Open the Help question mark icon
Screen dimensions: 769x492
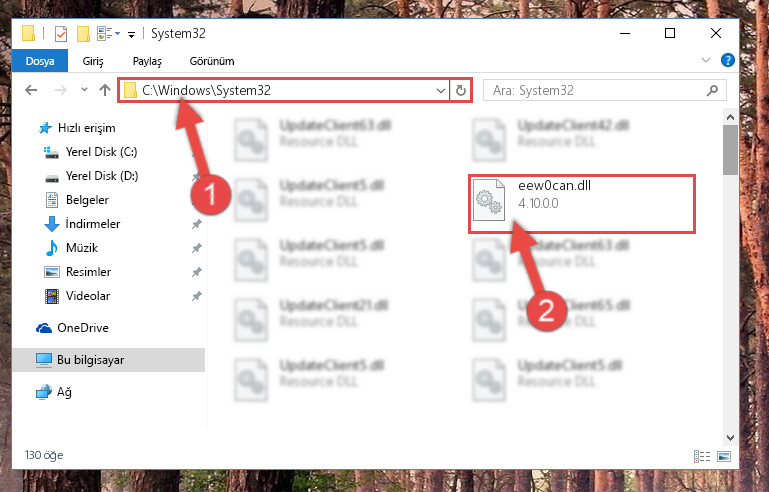point(727,60)
